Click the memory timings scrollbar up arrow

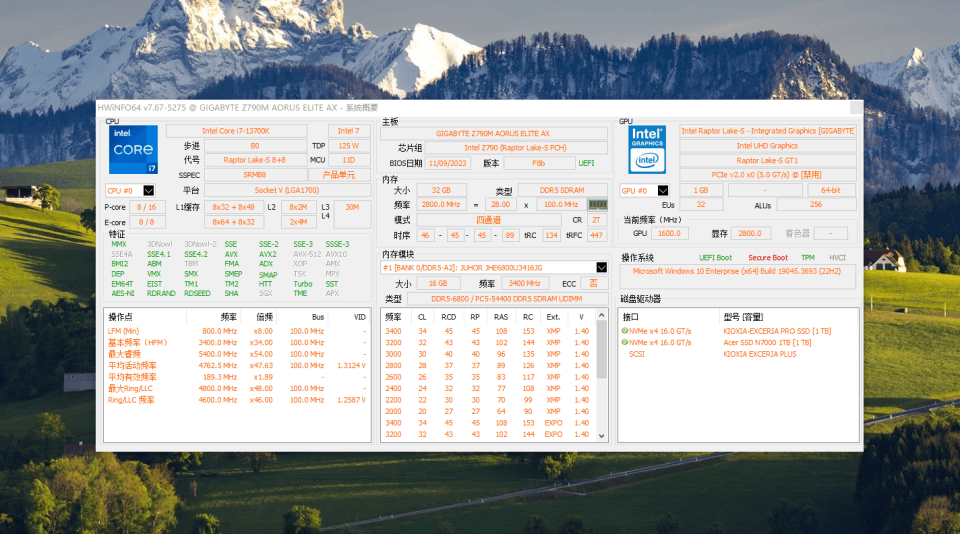(x=601, y=315)
